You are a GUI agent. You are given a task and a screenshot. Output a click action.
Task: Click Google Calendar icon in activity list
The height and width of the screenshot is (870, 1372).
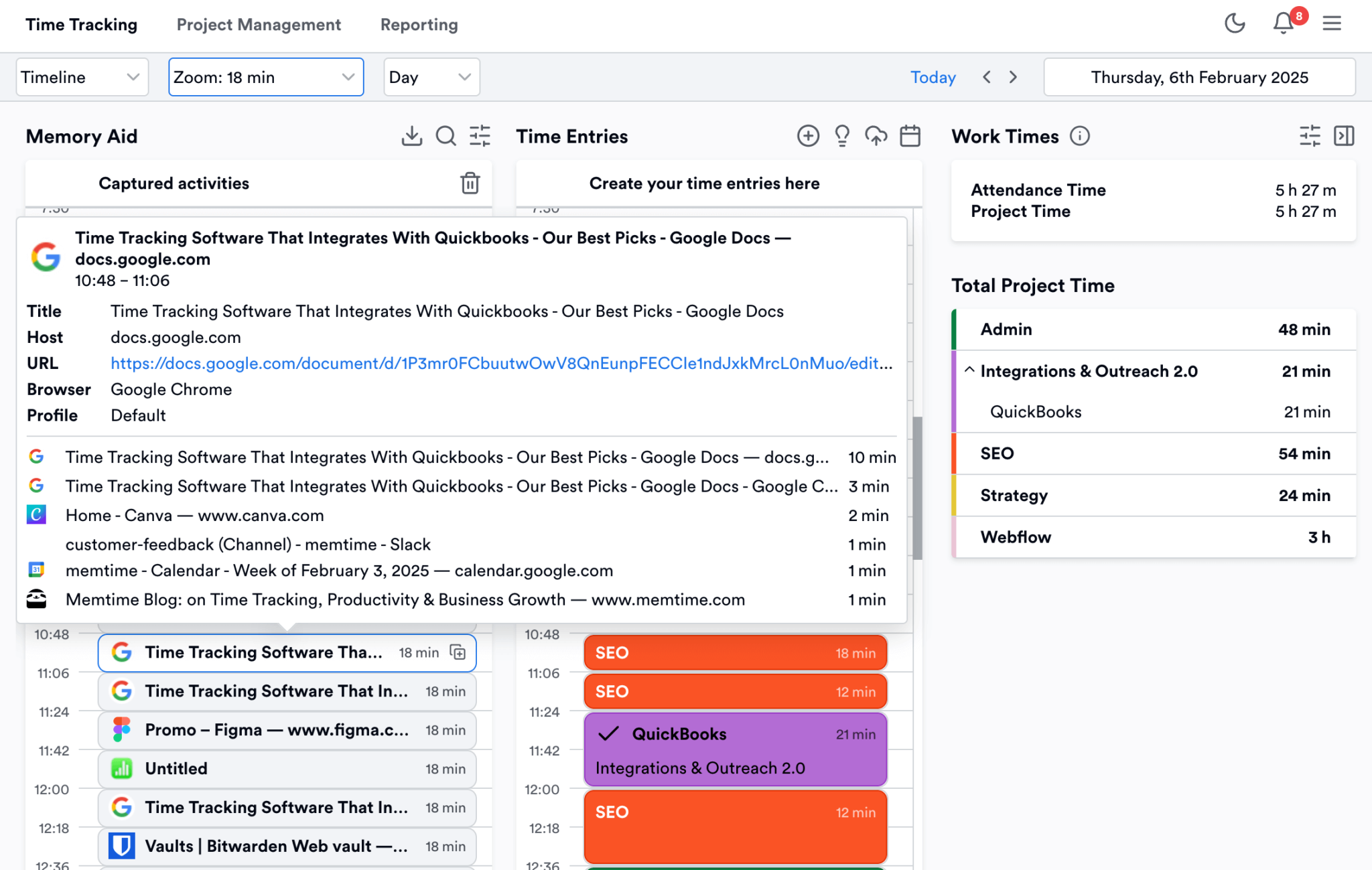[36, 570]
